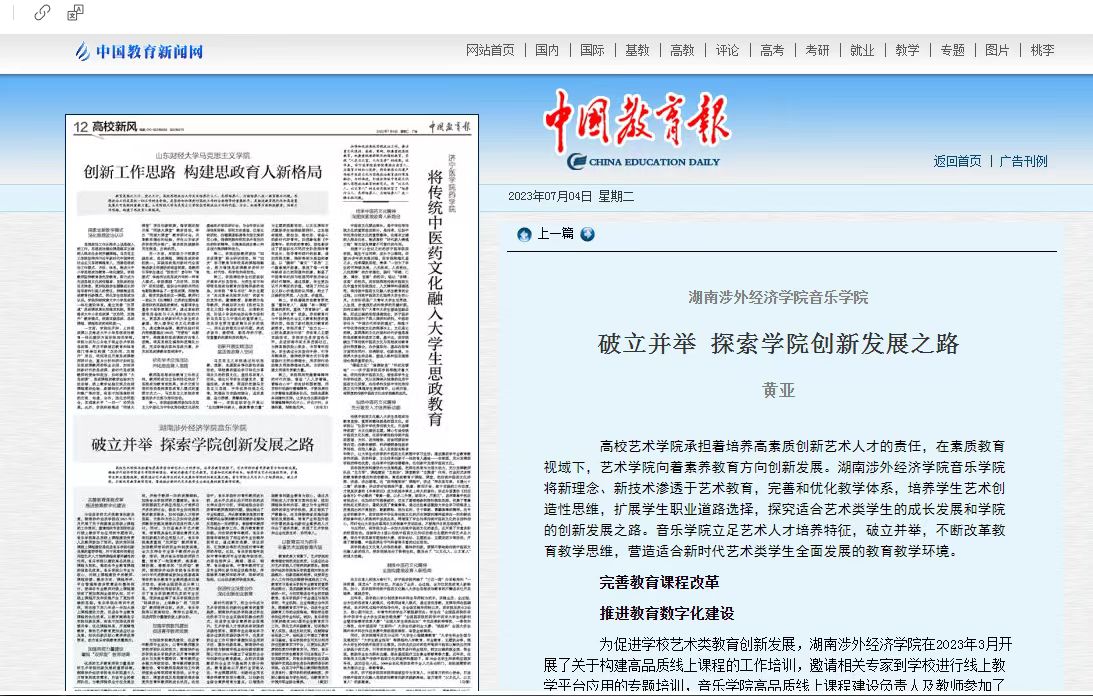This screenshot has width=1093, height=696.
Task: Click previous article arrow icon
Action: click(524, 234)
